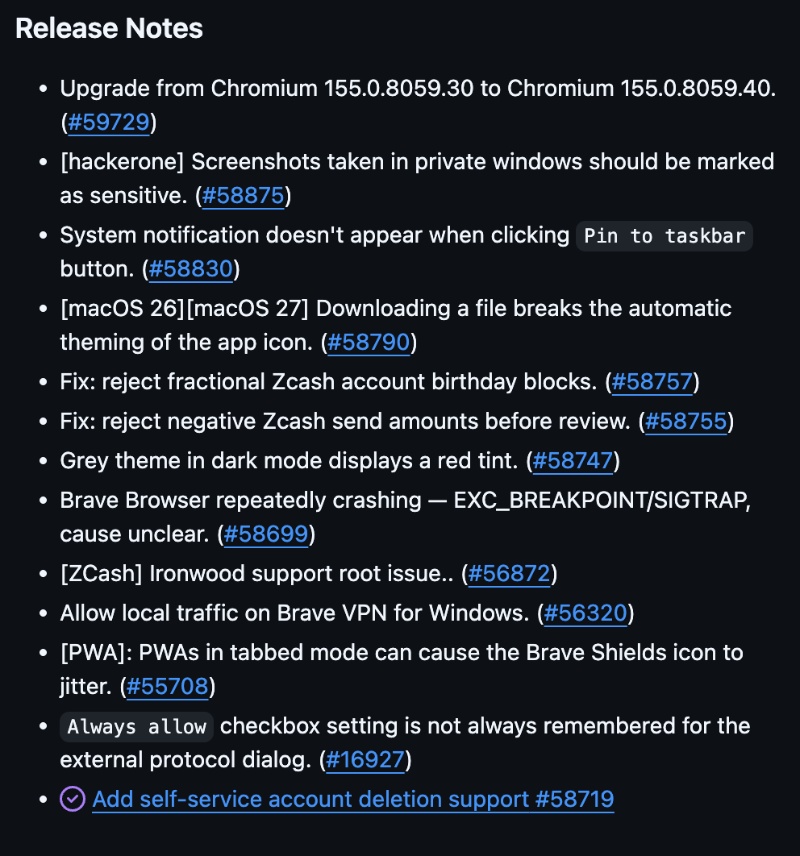Open PWA Shields icon jitter issue #55708

(x=167, y=686)
